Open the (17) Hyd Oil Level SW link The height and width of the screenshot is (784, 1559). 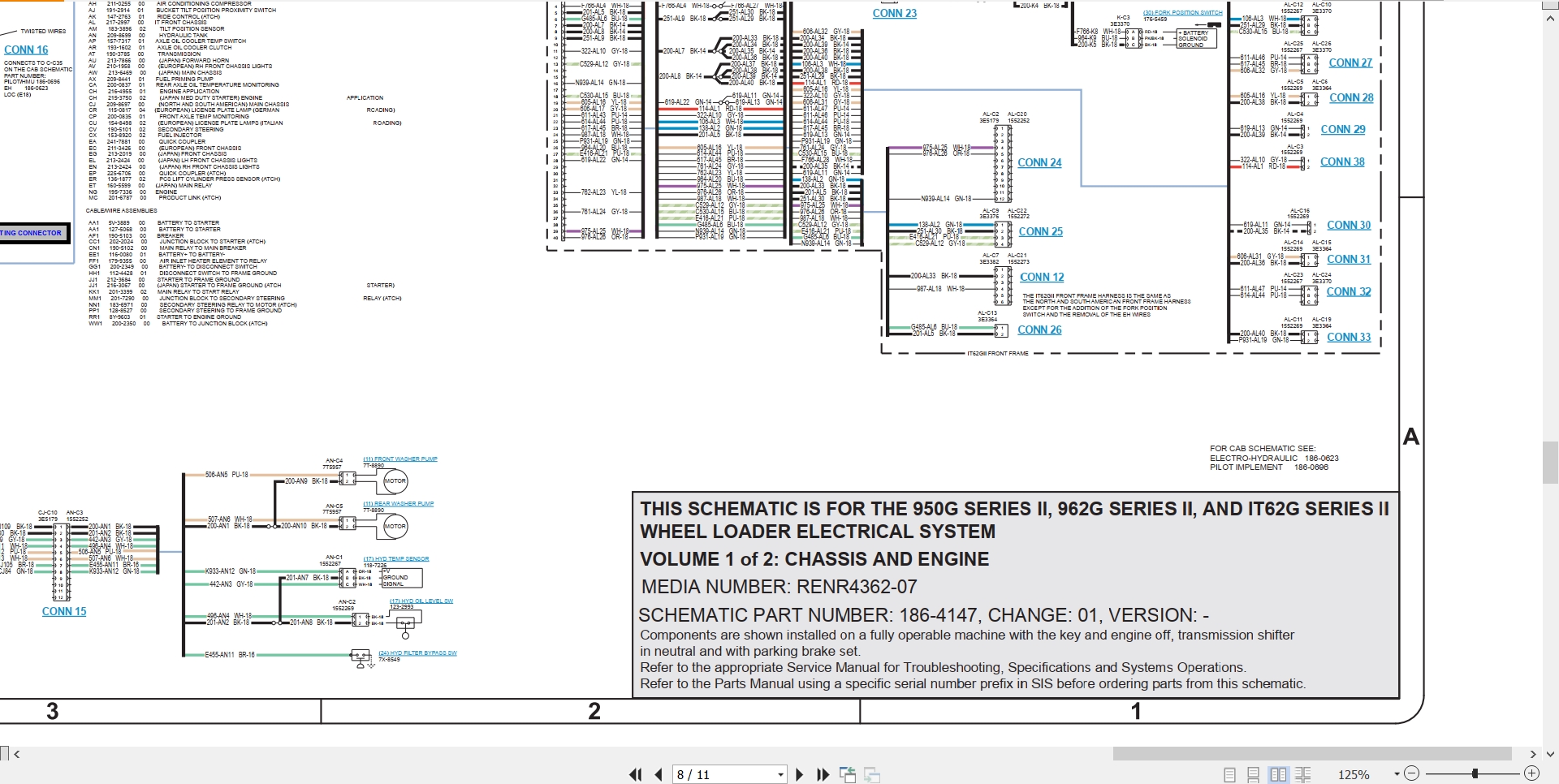click(421, 601)
